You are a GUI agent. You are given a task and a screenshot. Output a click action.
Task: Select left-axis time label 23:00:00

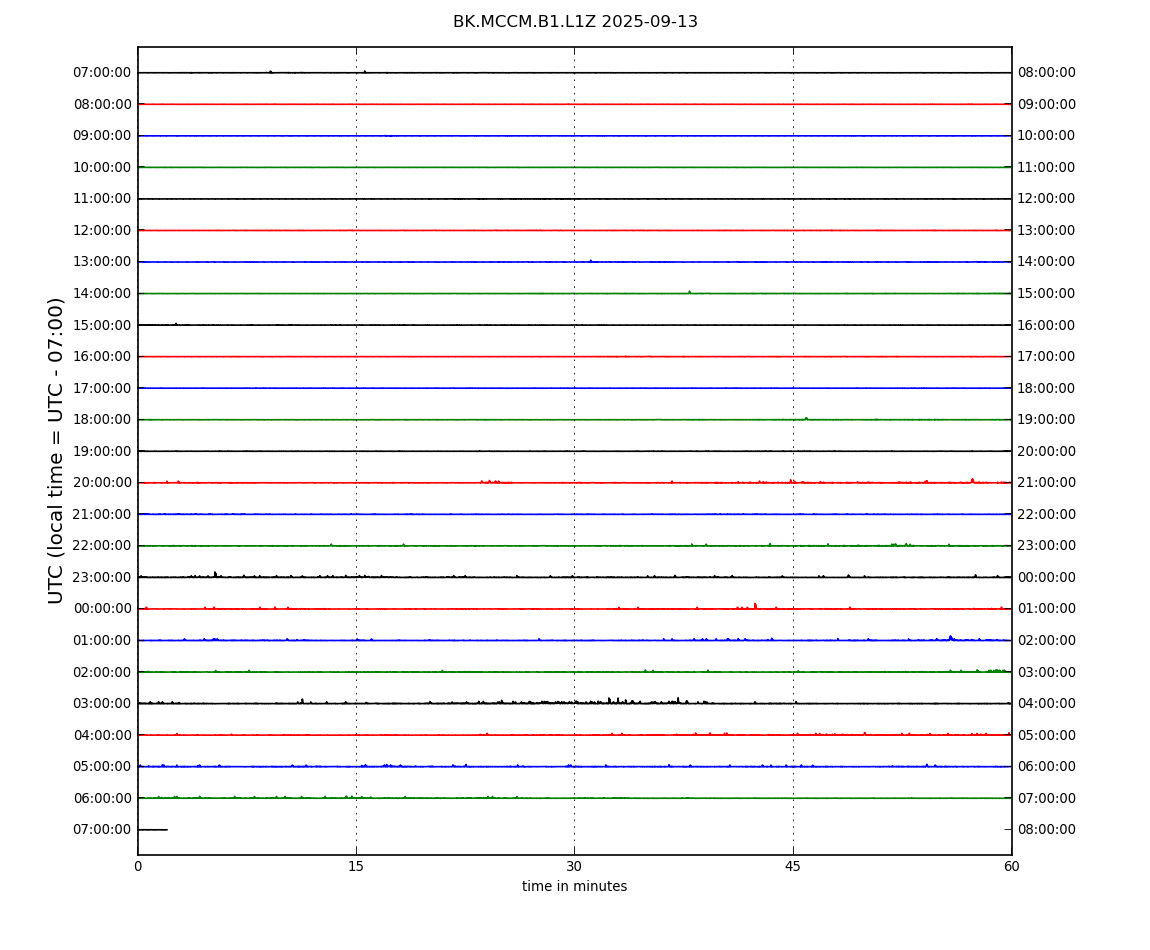click(x=103, y=577)
